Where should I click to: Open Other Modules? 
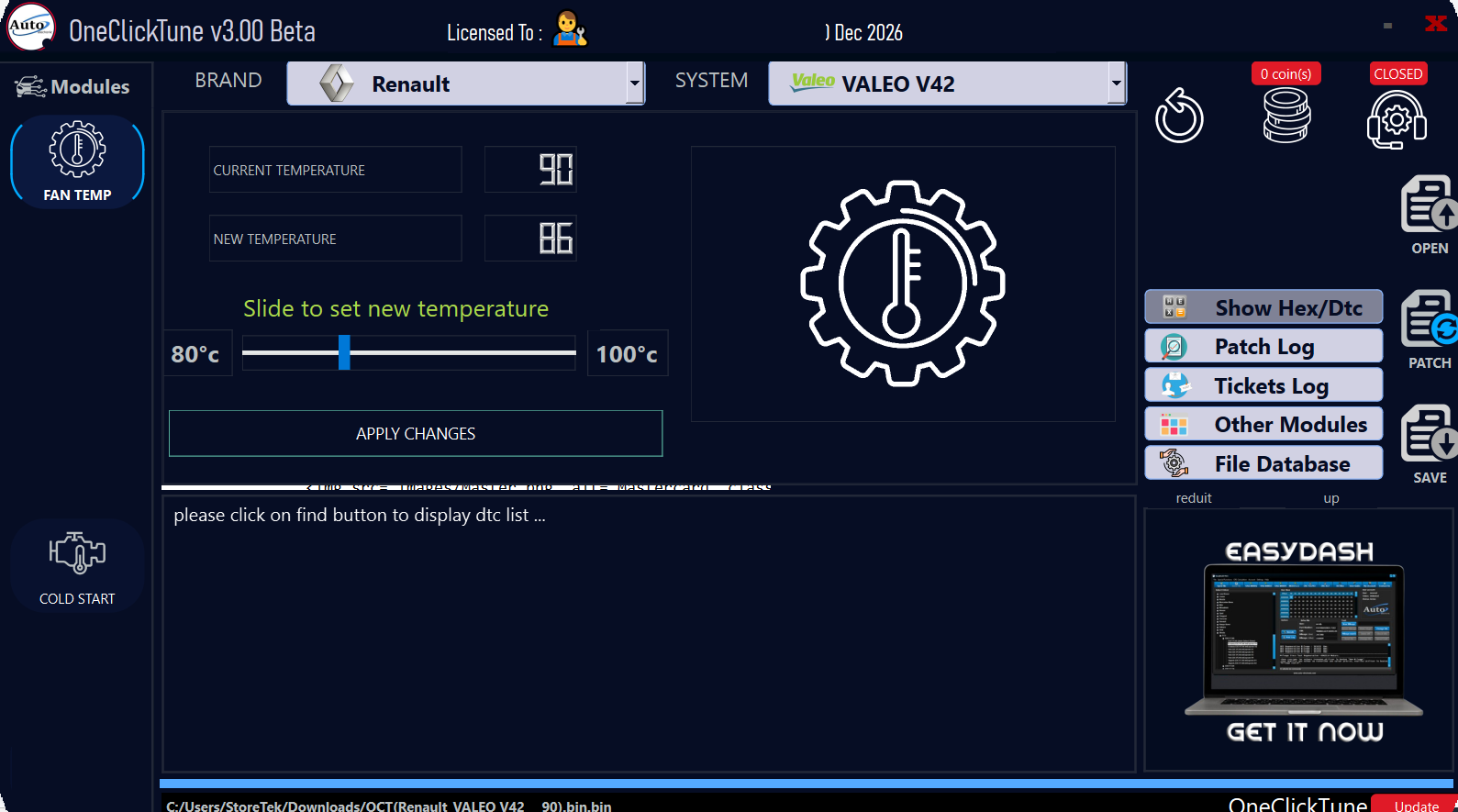click(x=1263, y=424)
